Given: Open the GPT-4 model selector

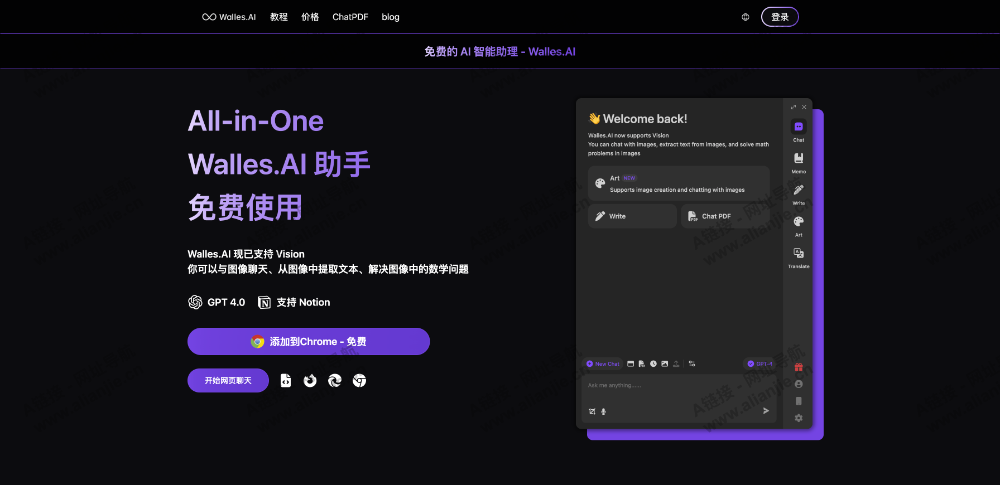Looking at the screenshot, I should coord(760,364).
